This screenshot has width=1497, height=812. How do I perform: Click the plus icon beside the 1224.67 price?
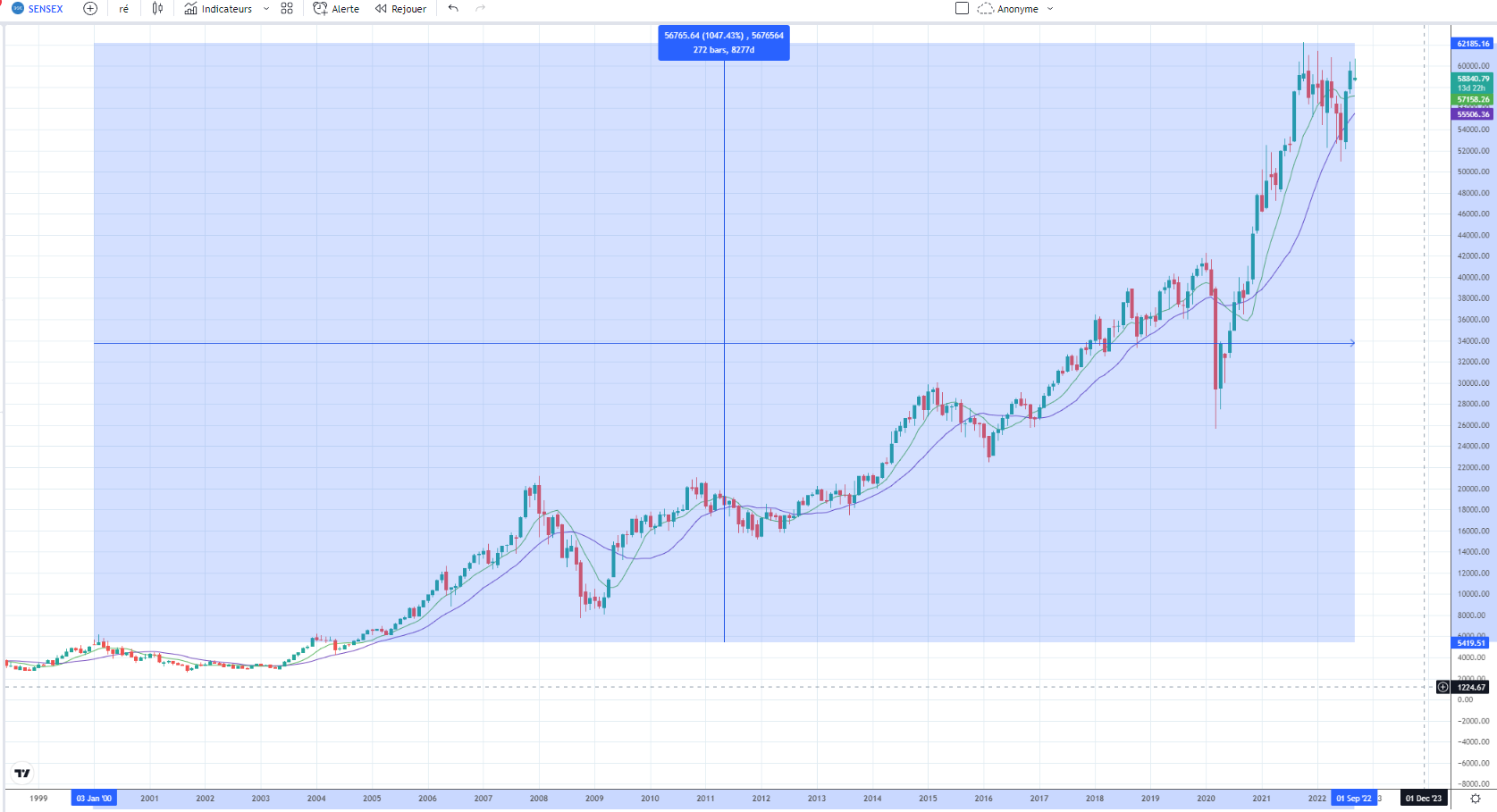(x=1442, y=687)
